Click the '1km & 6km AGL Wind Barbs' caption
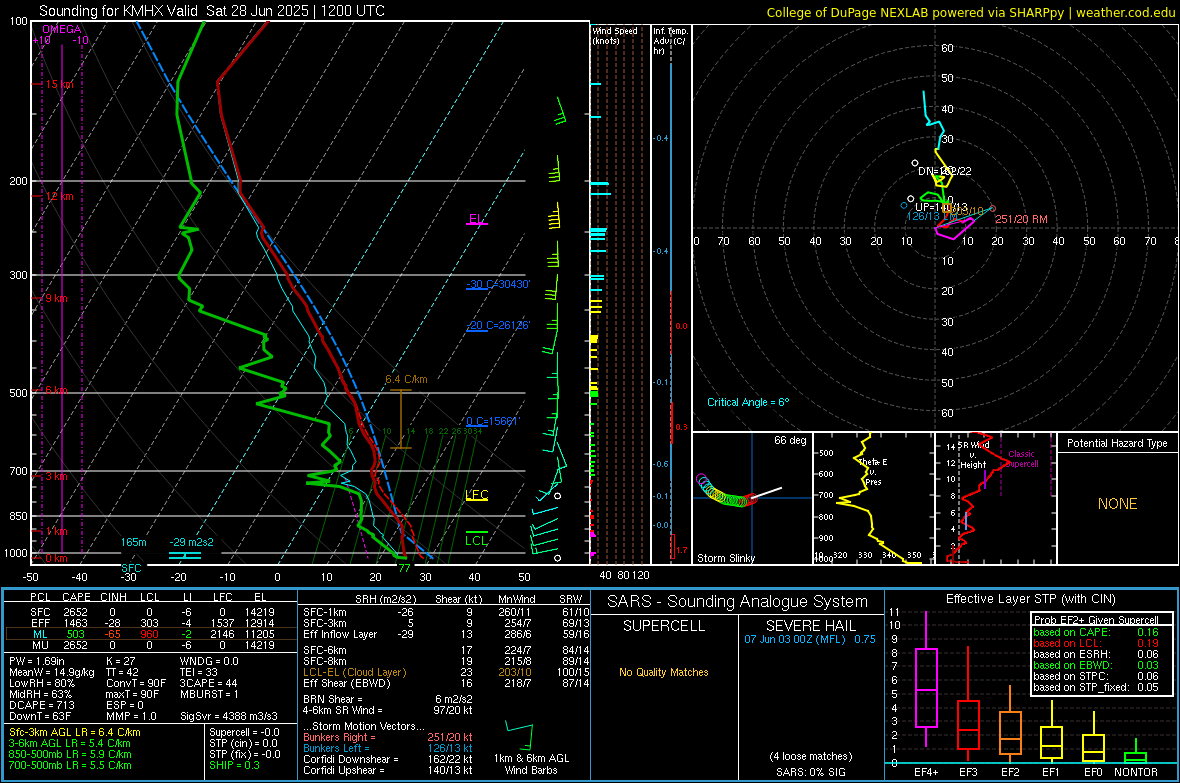The height and width of the screenshot is (783, 1180). click(531, 764)
